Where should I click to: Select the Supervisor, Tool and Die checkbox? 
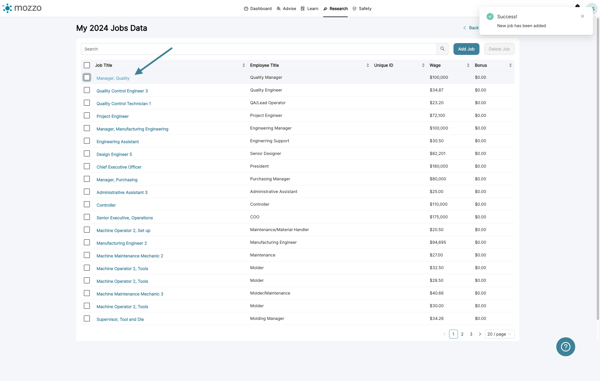[87, 319]
